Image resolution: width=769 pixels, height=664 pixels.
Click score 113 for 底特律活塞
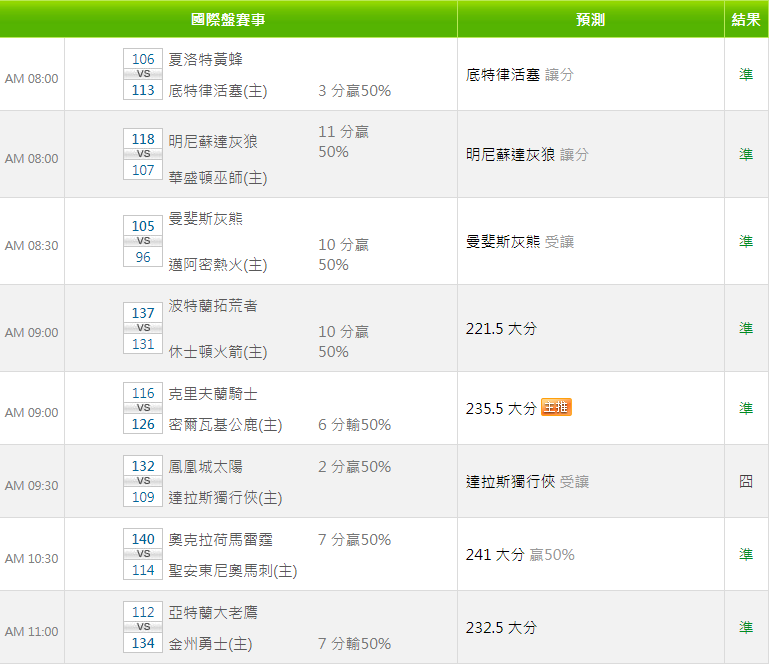[x=143, y=90]
